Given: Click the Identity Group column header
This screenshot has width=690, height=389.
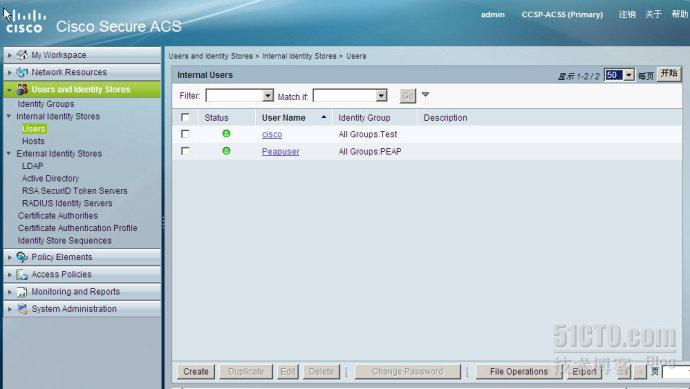Looking at the screenshot, I should (x=364, y=118).
